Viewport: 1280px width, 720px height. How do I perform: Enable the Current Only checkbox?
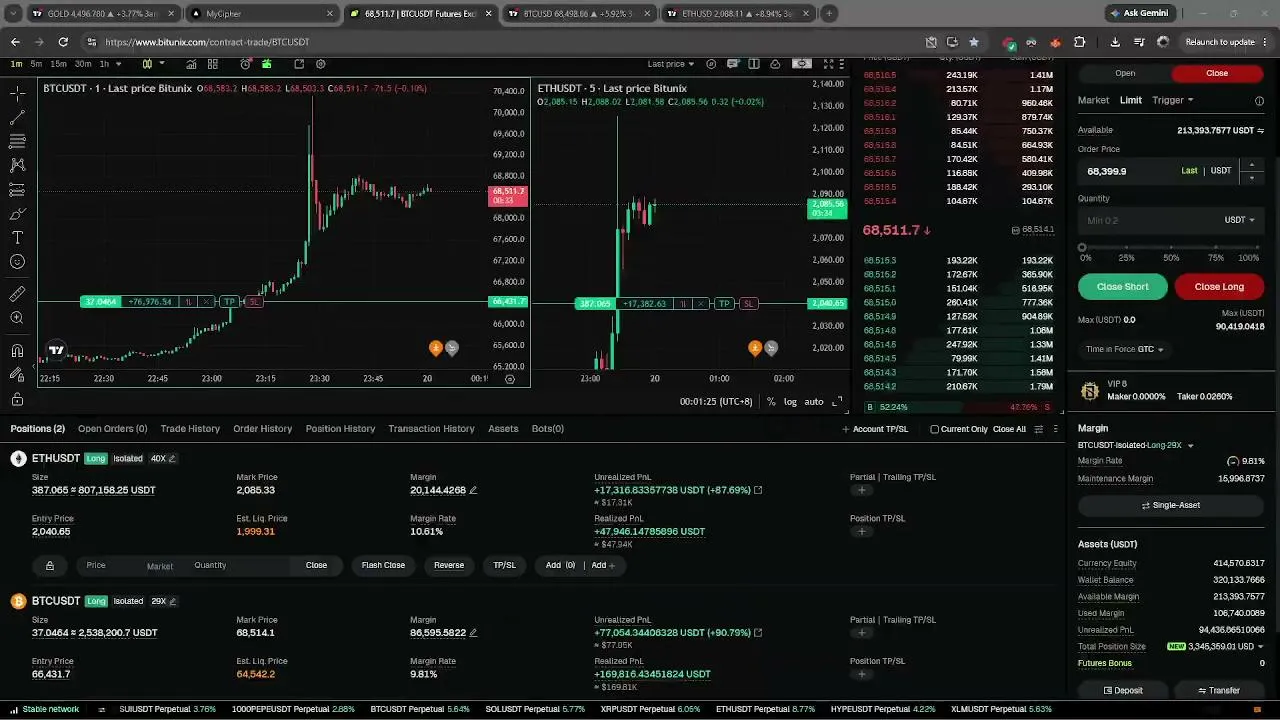(x=934, y=430)
